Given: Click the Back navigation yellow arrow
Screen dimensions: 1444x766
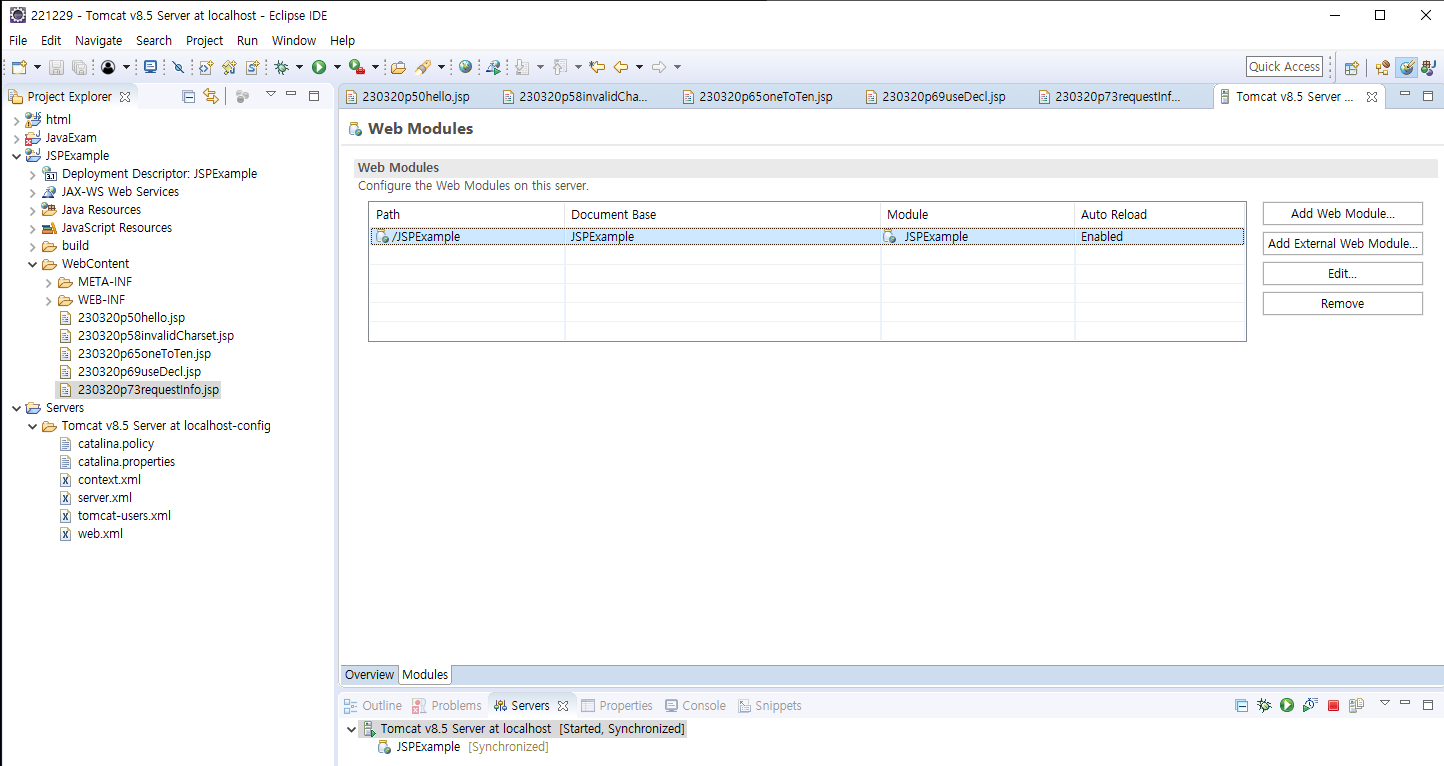Looking at the screenshot, I should tap(621, 67).
